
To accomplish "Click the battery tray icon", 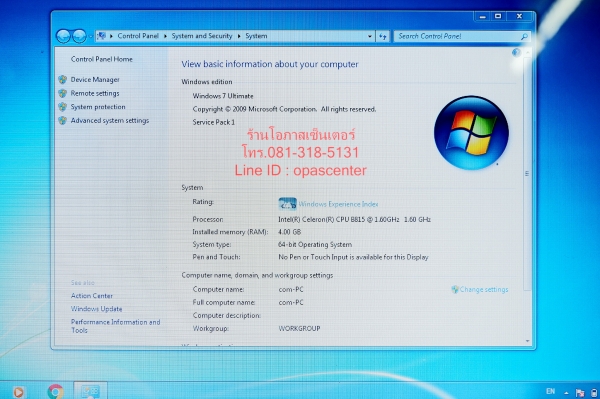I will click(594, 392).
